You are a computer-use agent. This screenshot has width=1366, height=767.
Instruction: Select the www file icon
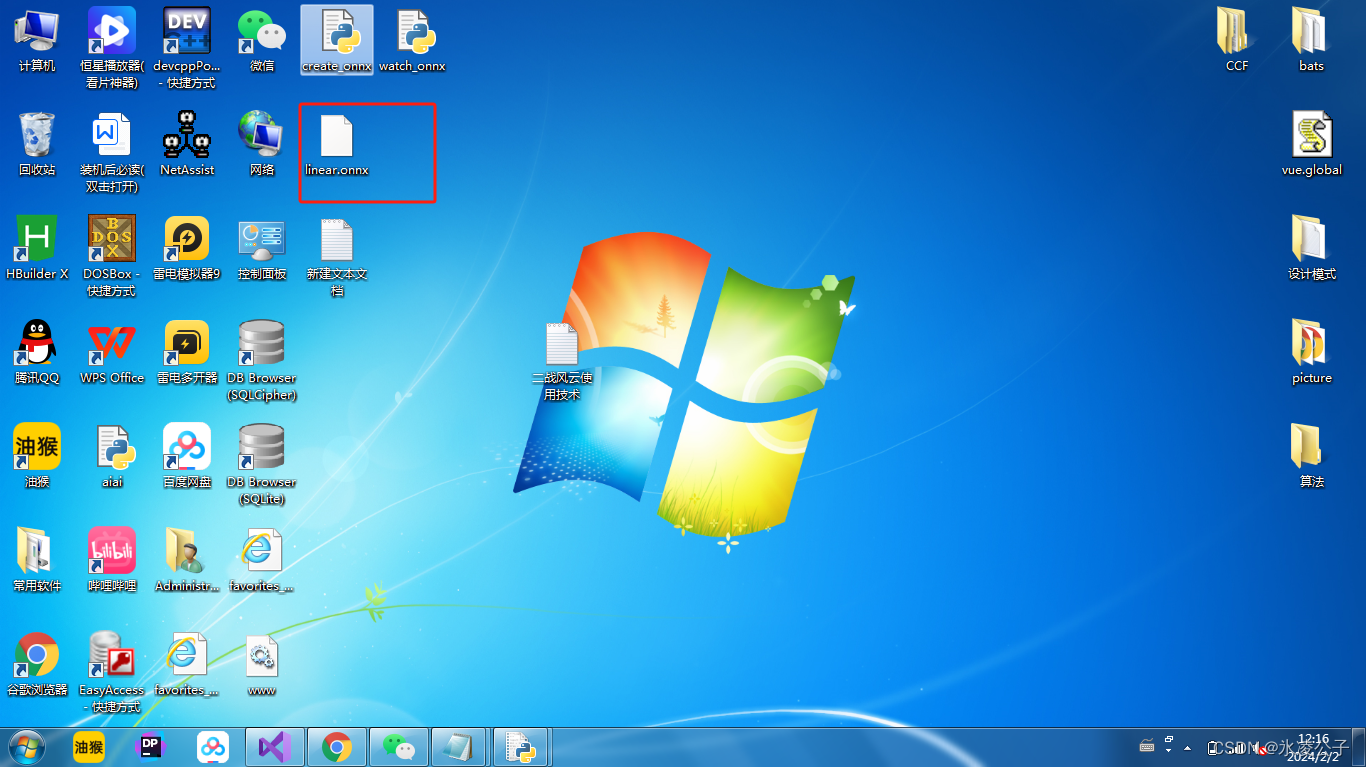pyautogui.click(x=262, y=664)
